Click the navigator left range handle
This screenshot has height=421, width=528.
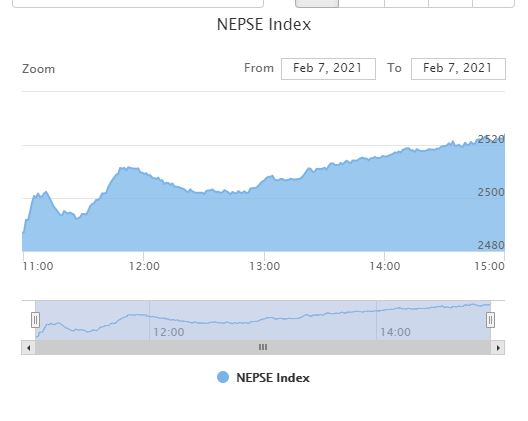coord(35,320)
